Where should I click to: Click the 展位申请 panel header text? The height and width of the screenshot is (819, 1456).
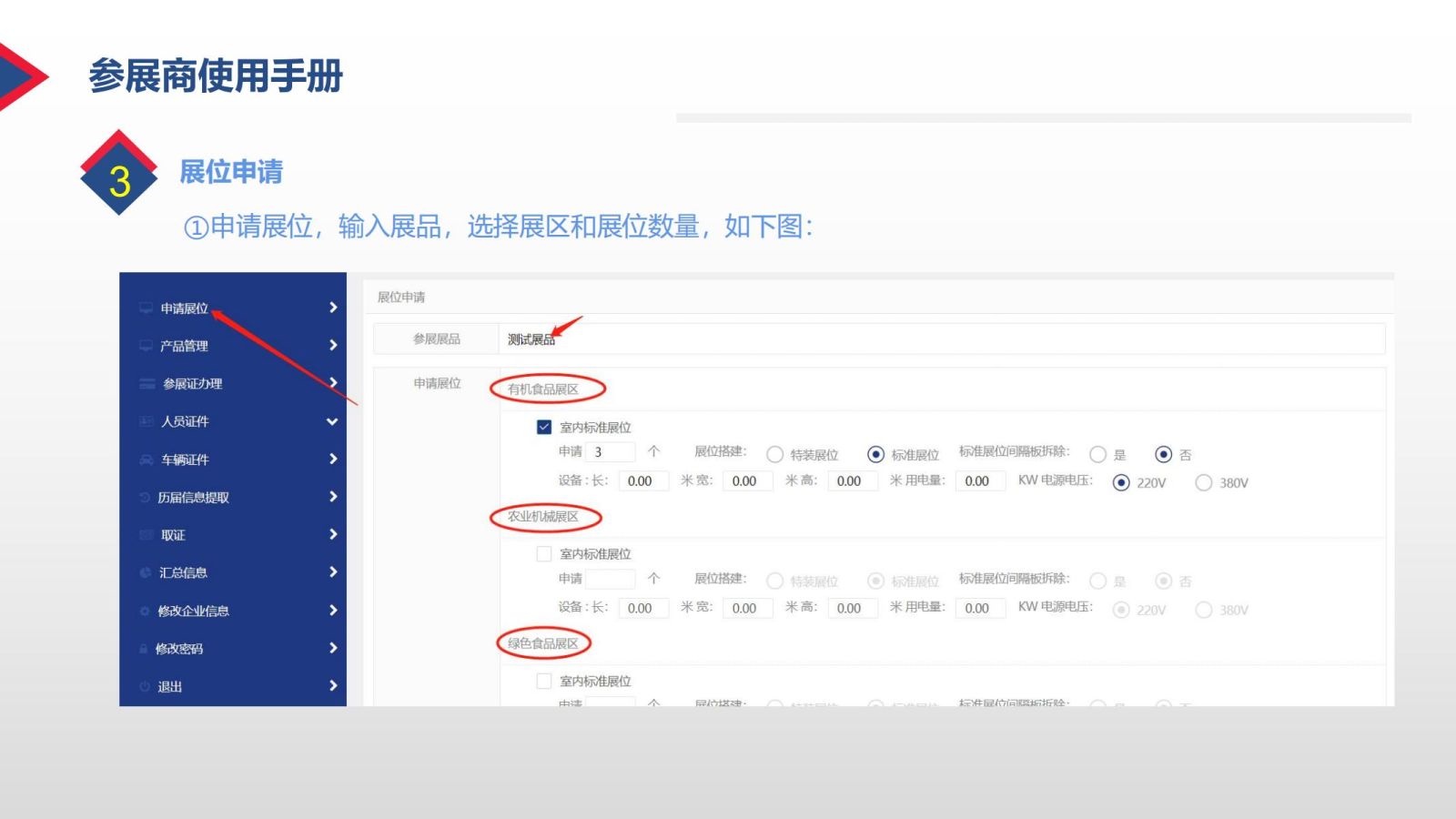(x=401, y=298)
